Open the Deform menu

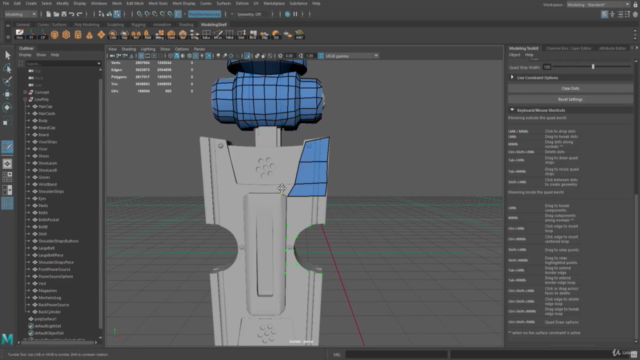click(242, 3)
